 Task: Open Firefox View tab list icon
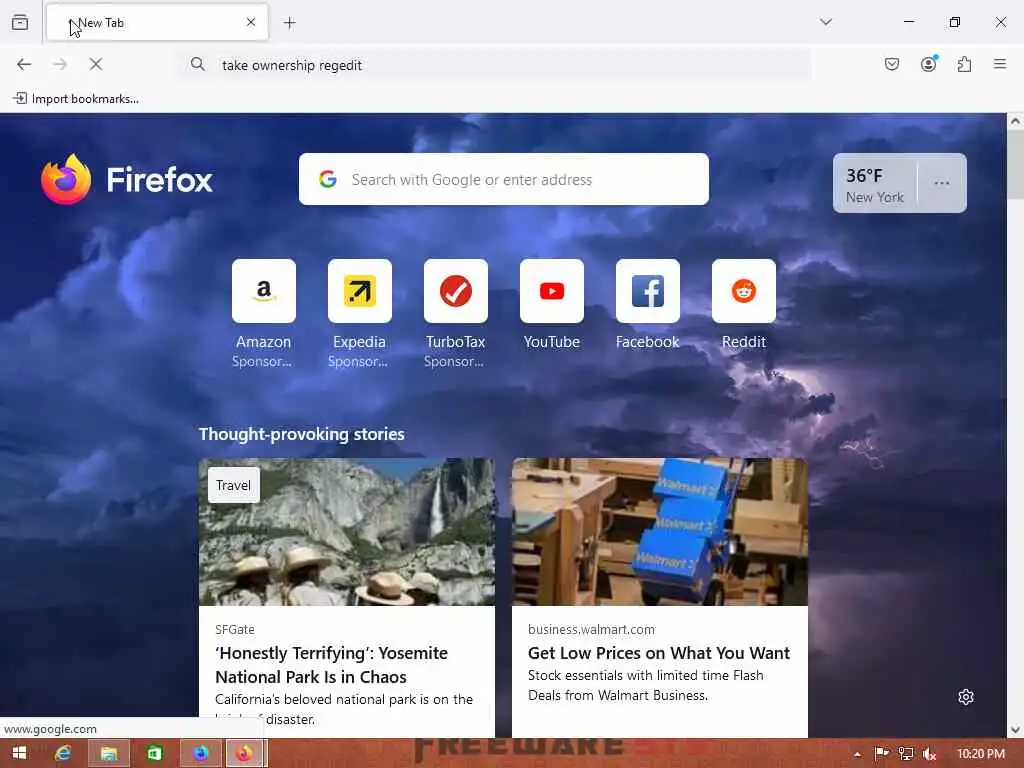pos(20,22)
